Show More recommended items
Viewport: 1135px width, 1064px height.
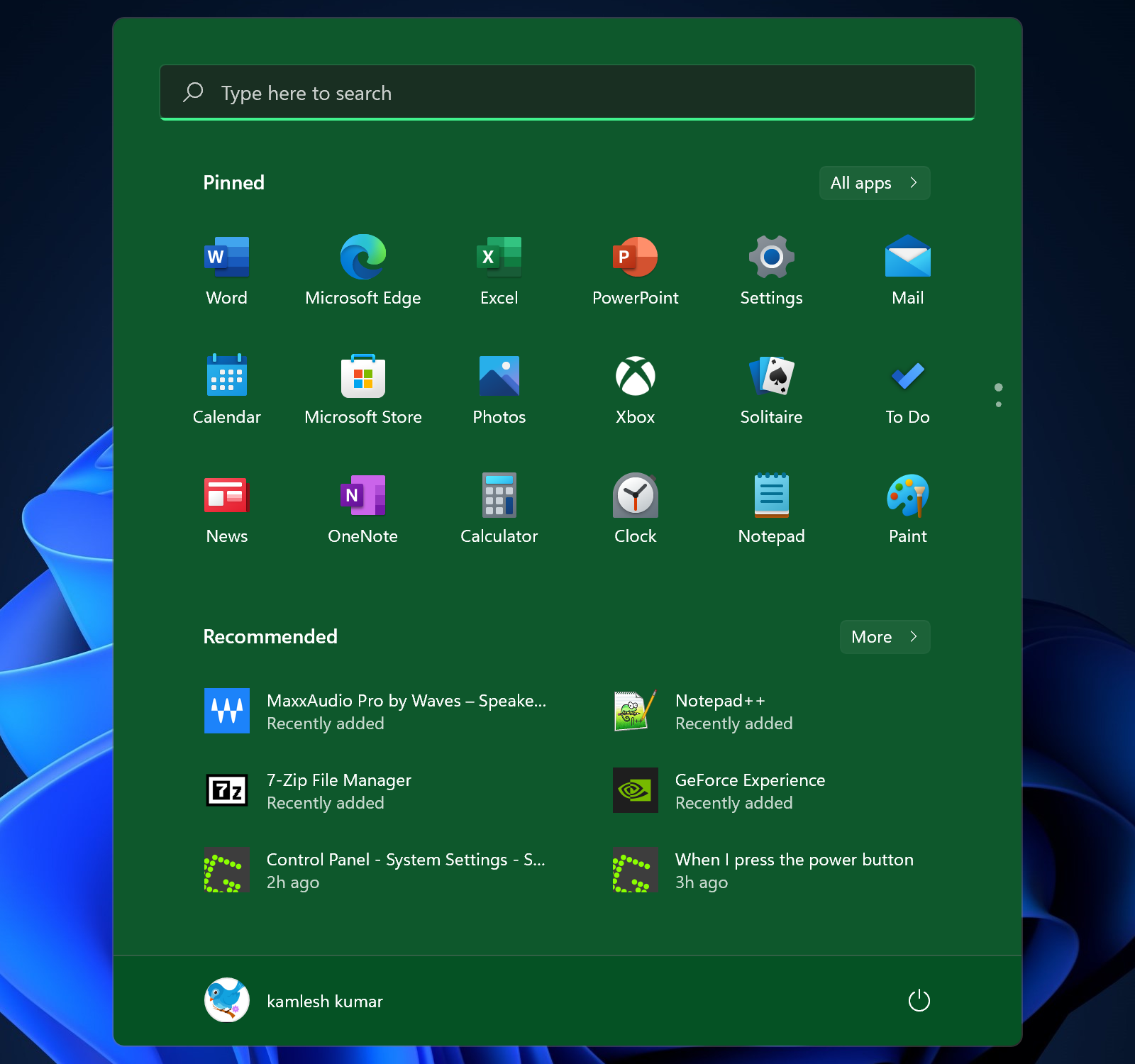[884, 636]
